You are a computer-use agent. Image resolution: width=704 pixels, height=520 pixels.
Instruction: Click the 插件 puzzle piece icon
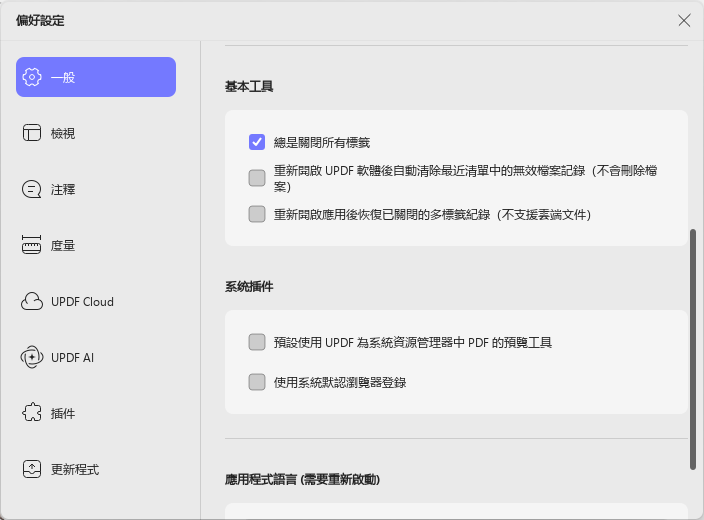point(32,413)
